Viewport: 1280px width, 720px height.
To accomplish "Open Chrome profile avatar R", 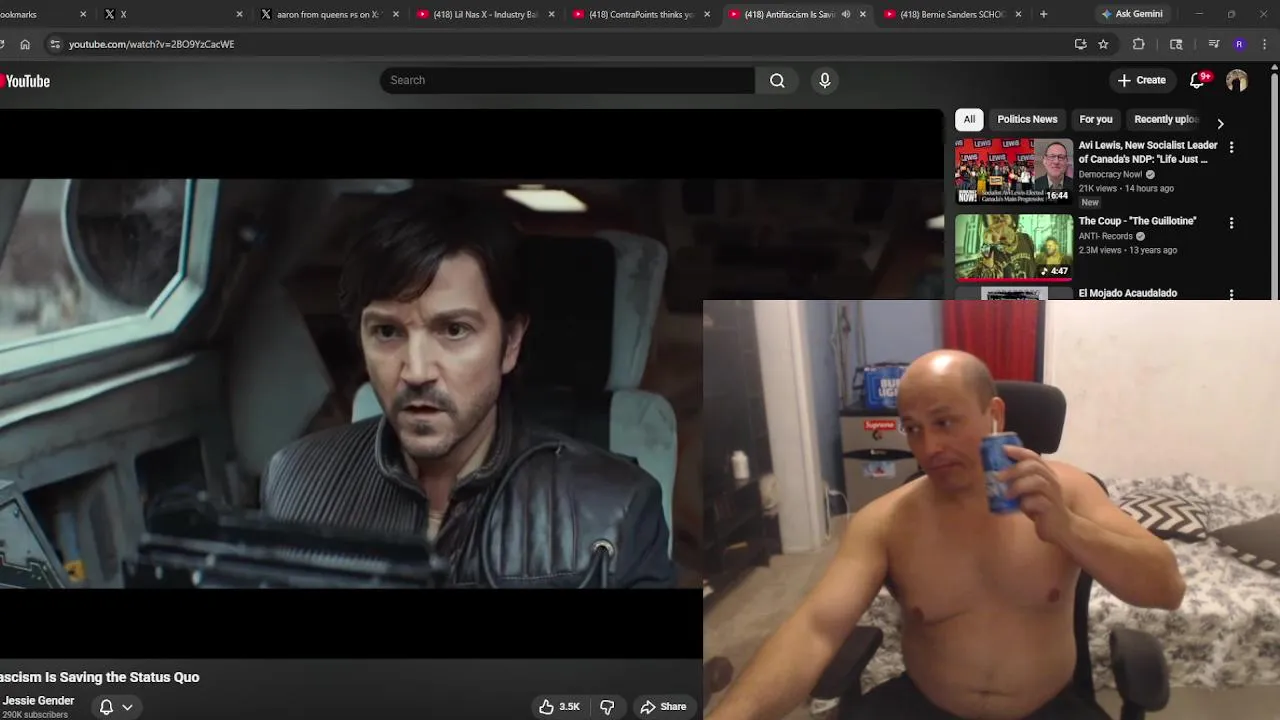I will [1239, 44].
